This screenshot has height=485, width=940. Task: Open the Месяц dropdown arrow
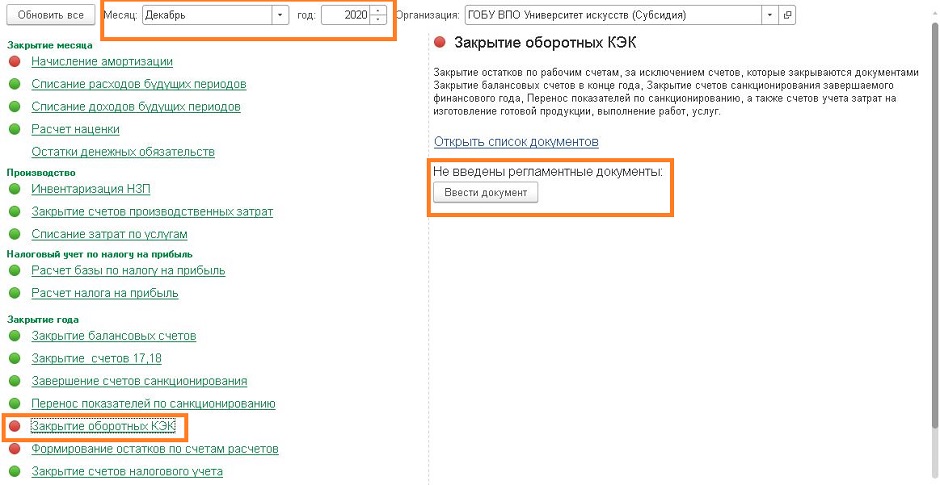279,15
